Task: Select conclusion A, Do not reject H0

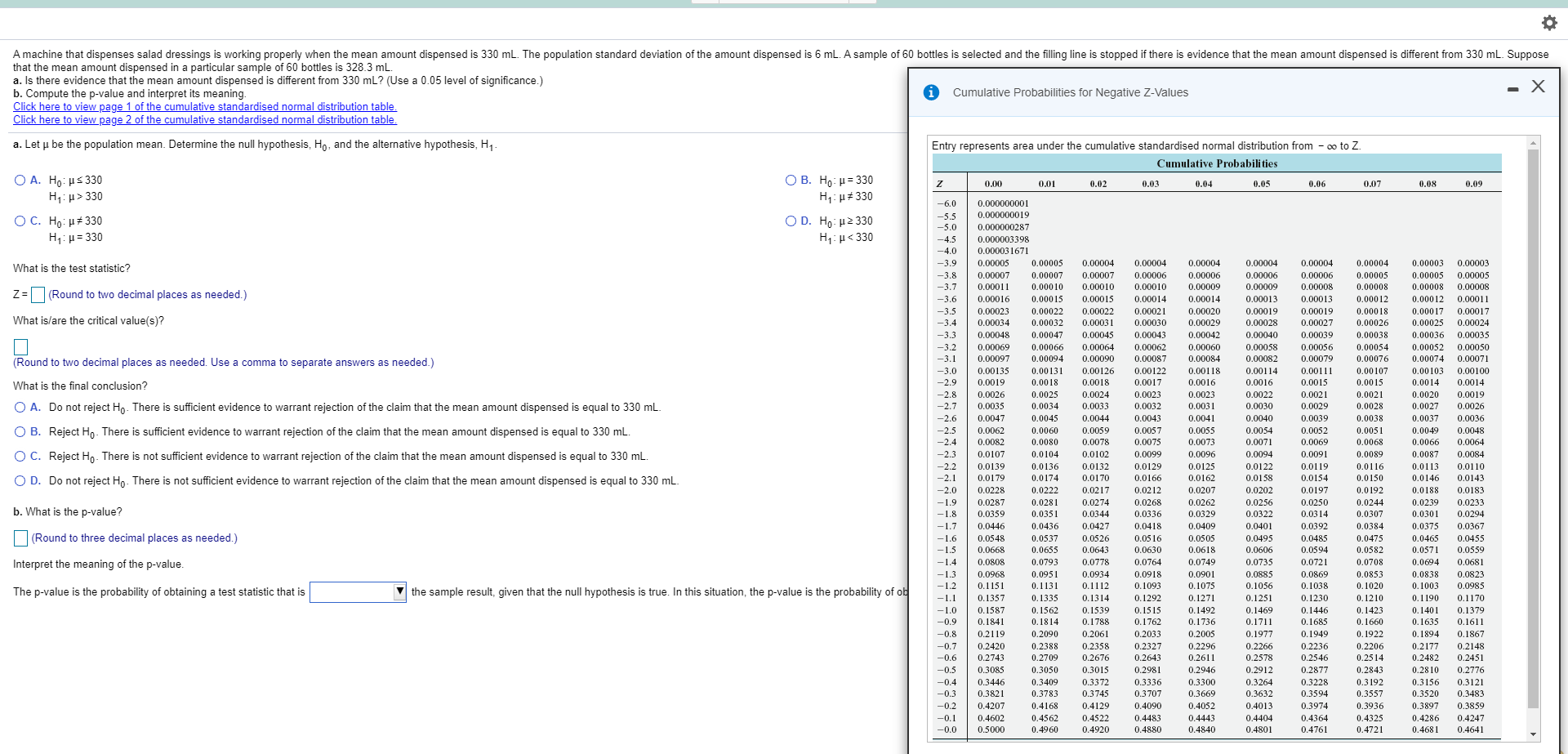Action: pyautogui.click(x=20, y=408)
